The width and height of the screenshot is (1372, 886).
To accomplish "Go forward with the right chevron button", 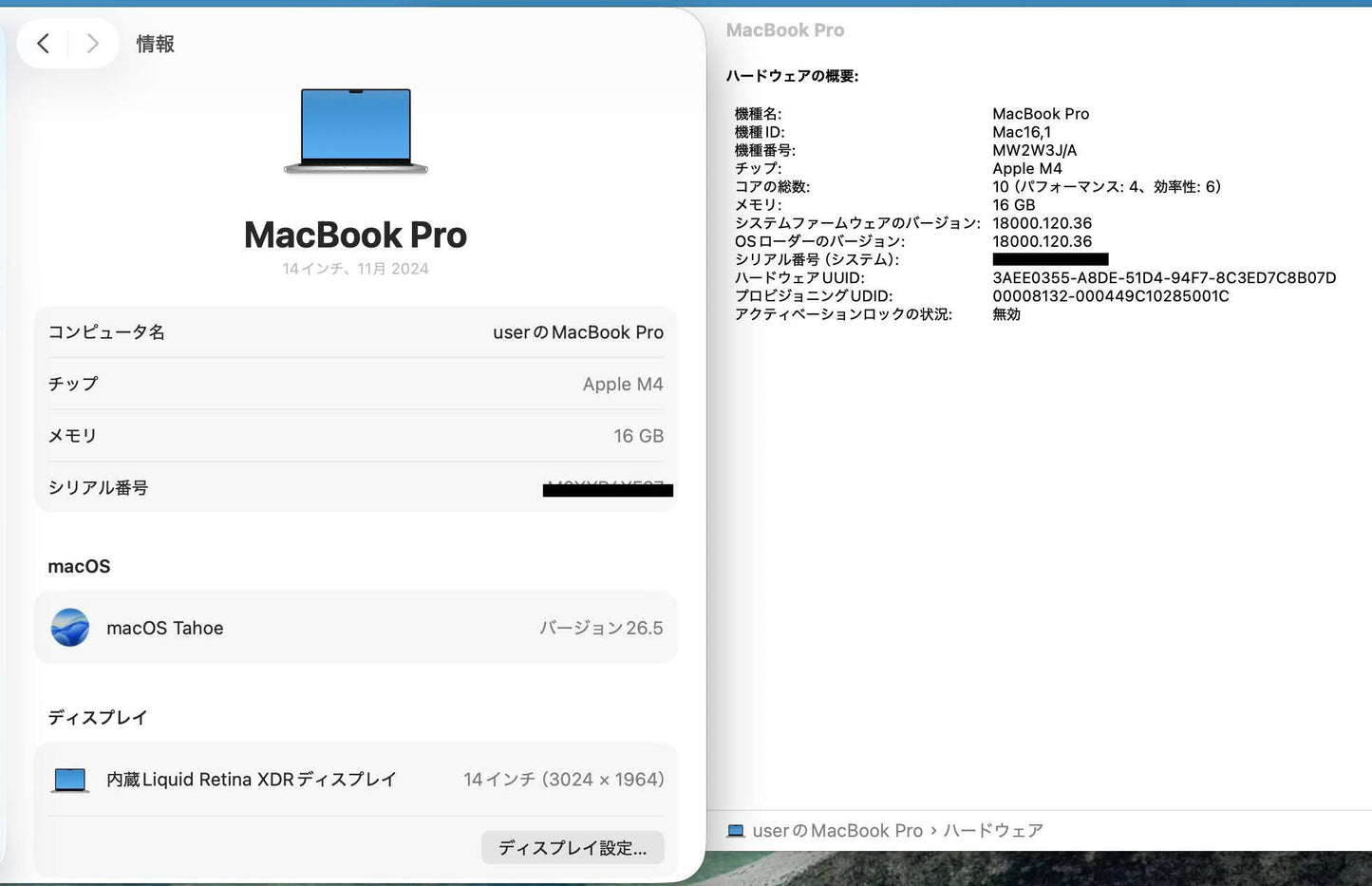I will click(x=92, y=44).
